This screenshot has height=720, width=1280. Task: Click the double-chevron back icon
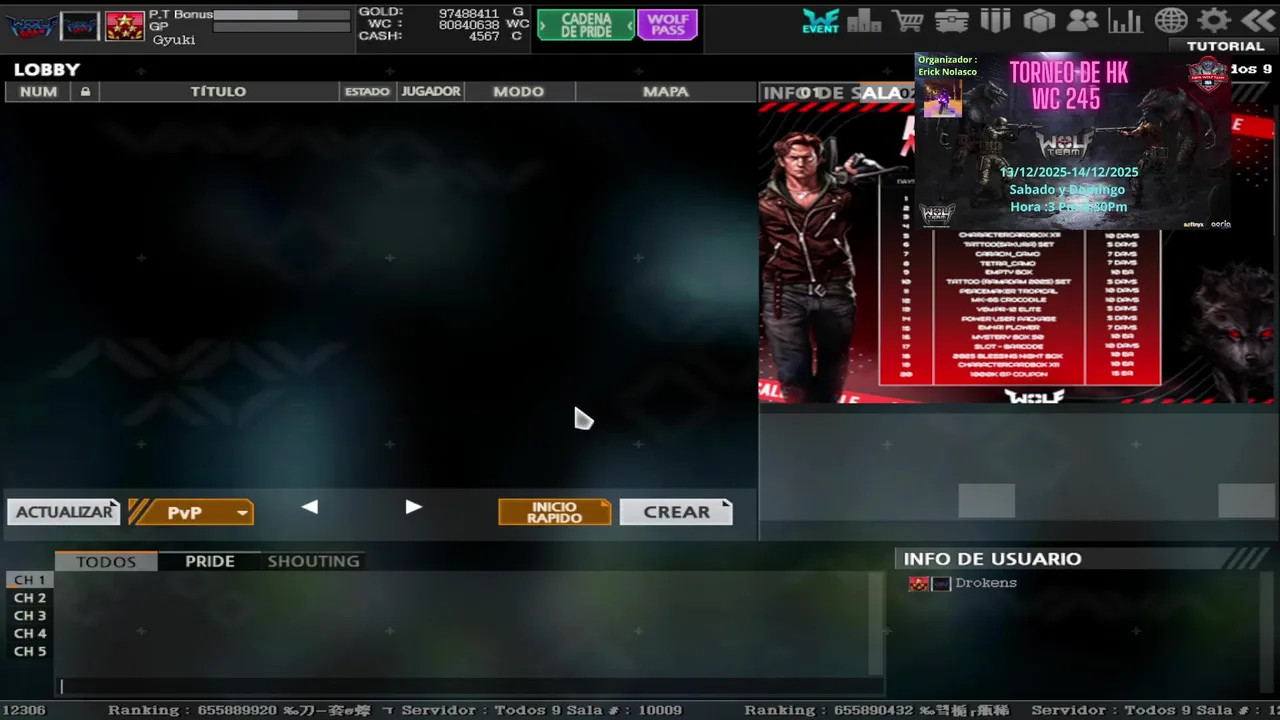click(1258, 21)
